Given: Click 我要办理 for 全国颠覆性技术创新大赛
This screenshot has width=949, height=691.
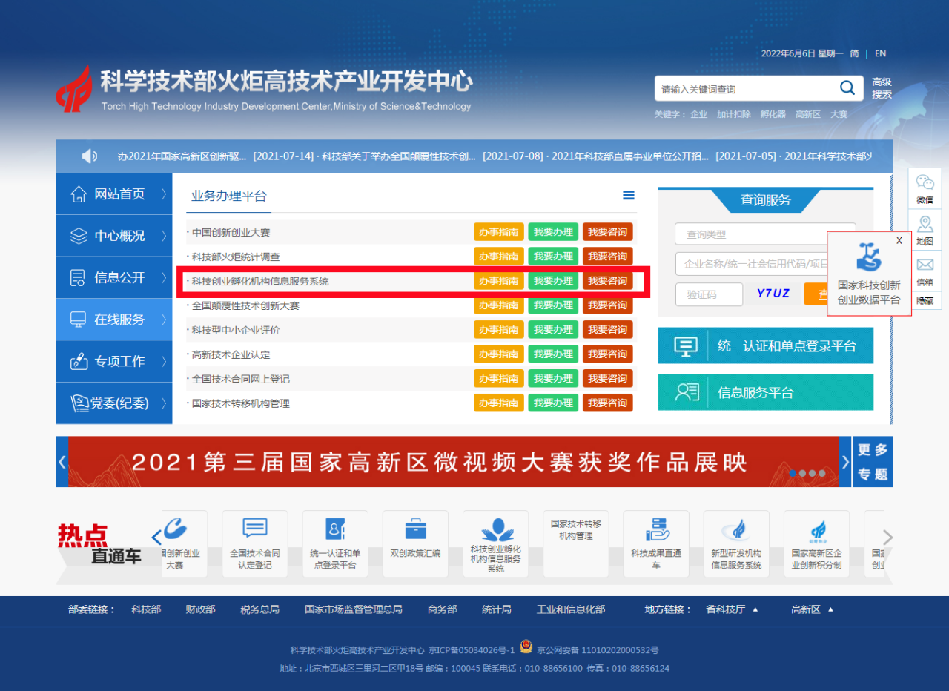Looking at the screenshot, I should point(553,305).
